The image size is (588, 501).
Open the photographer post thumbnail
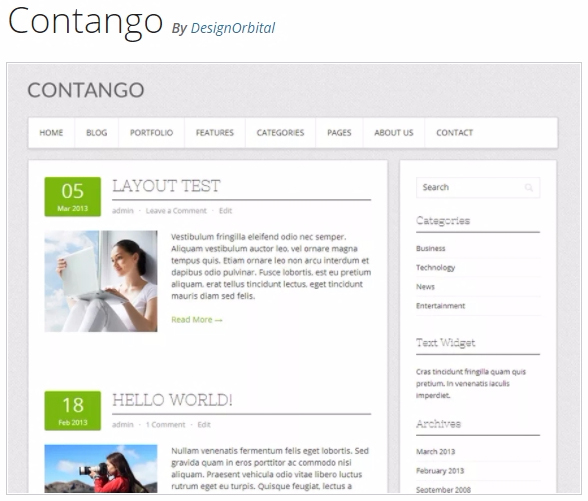coord(101,469)
